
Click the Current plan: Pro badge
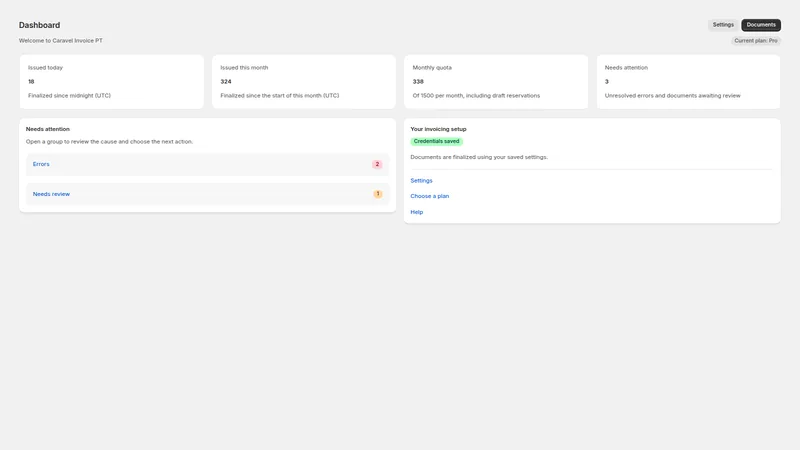(756, 41)
